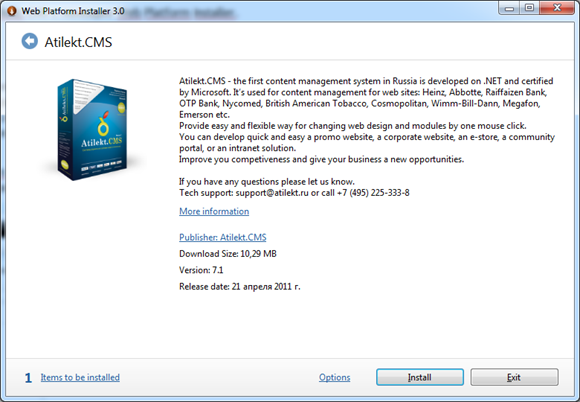
Task: Open the More information link
Action: click(x=214, y=211)
